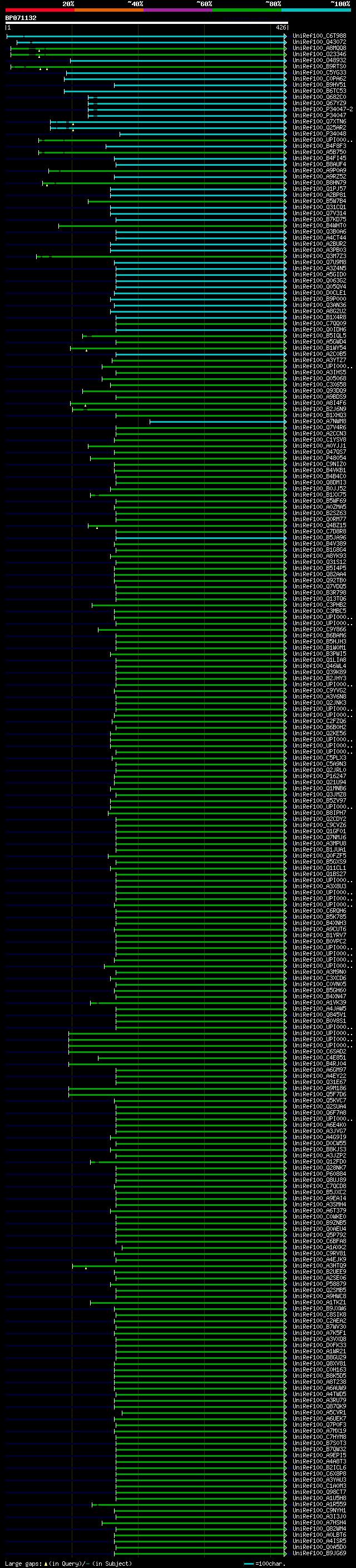
Task: Click the UniRef100_Q1PJ57 label
Action: pos(319,189)
